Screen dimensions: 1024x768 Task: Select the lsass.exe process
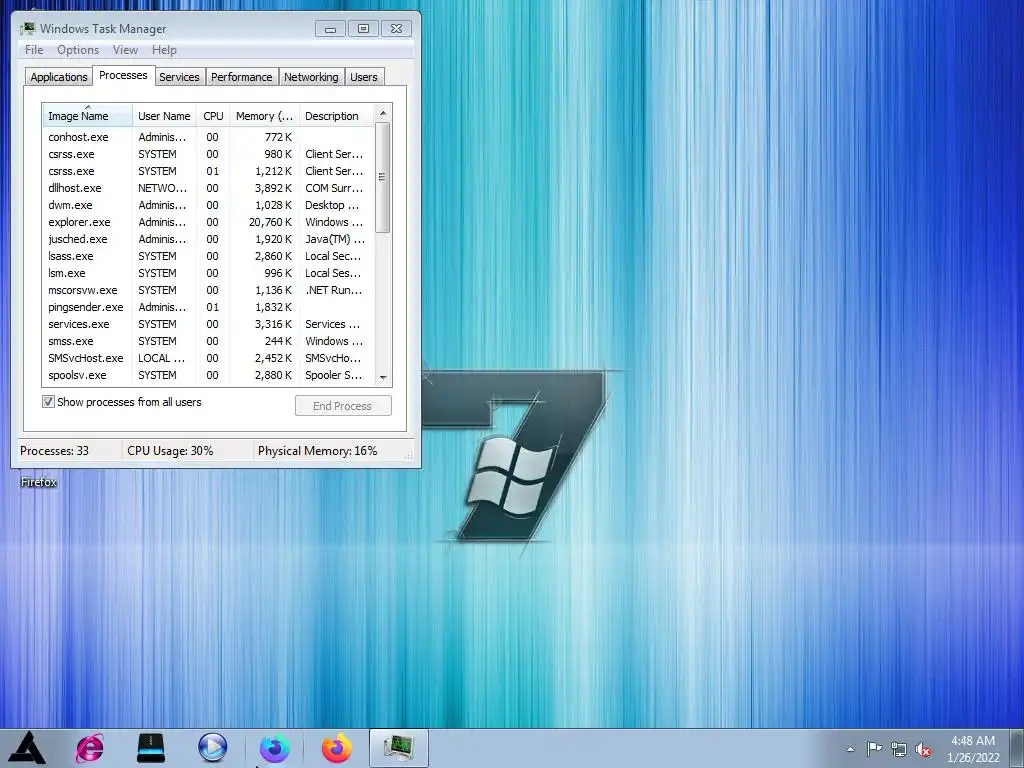pos(209,256)
